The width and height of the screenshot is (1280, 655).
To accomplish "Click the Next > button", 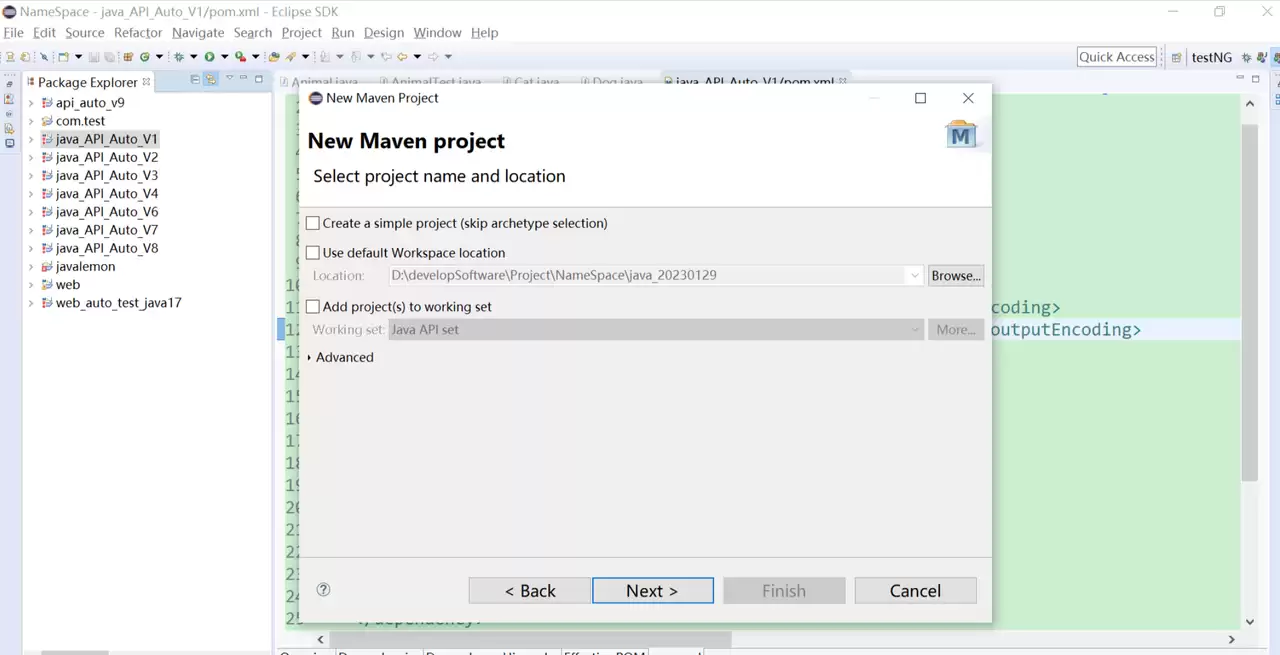I will (652, 591).
